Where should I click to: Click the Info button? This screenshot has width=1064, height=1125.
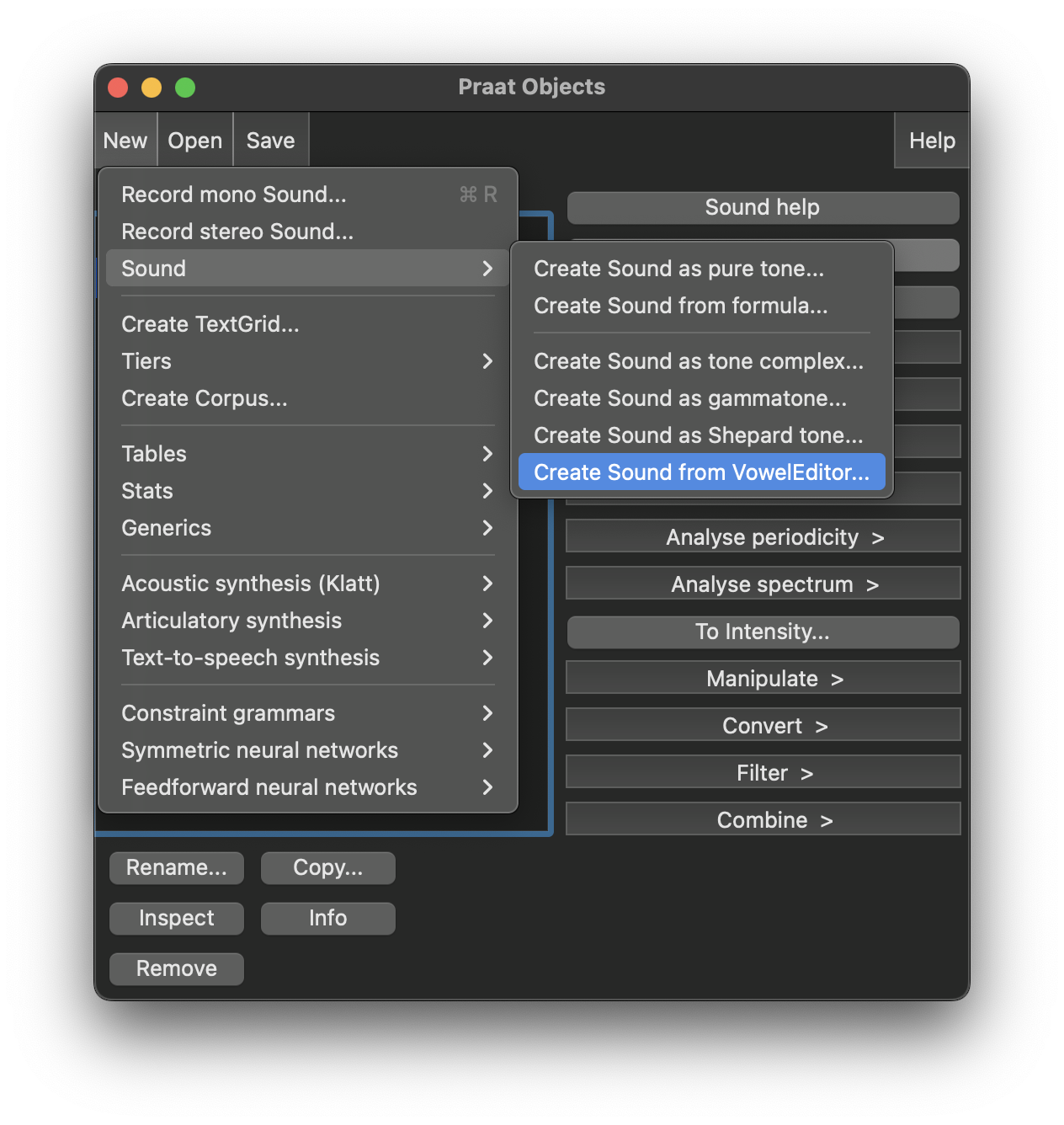click(x=328, y=918)
